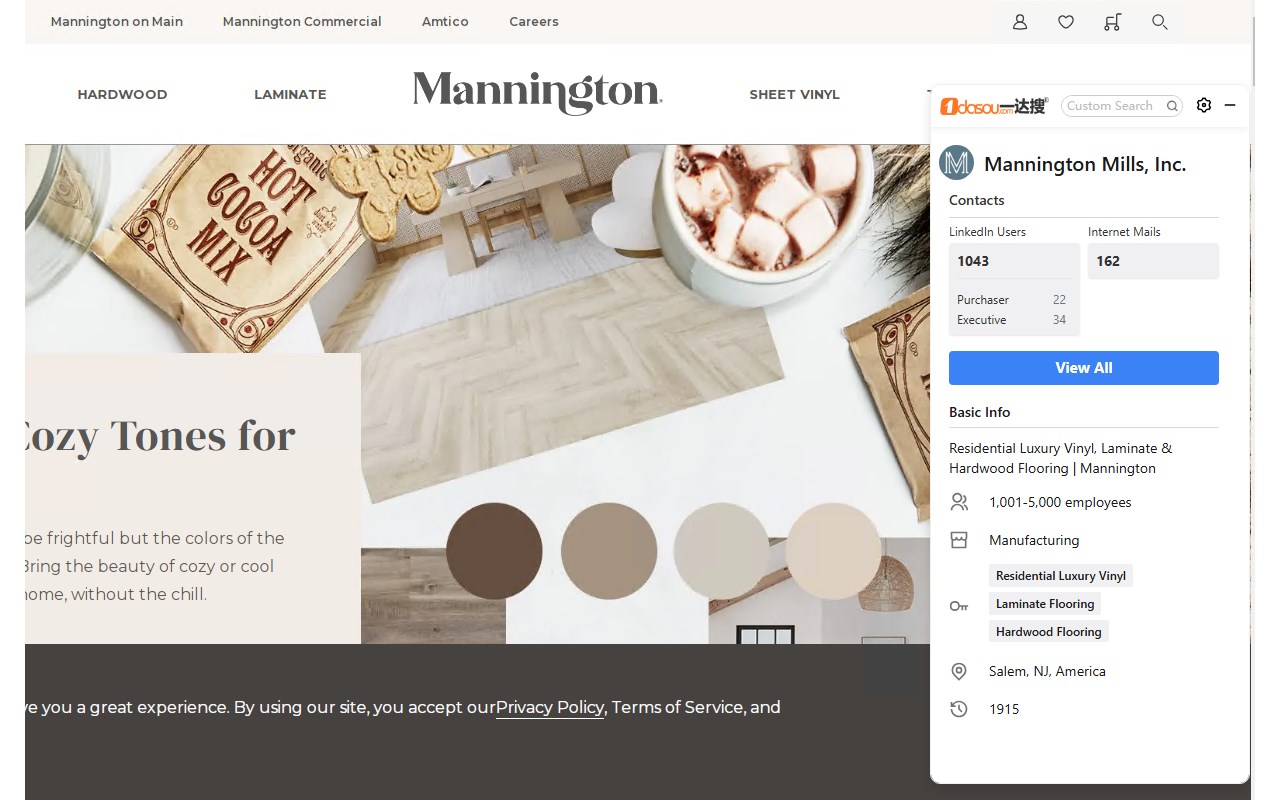1280x800 pixels.
Task: Click the Mannington Mills company logo avatar
Action: pyautogui.click(x=957, y=163)
